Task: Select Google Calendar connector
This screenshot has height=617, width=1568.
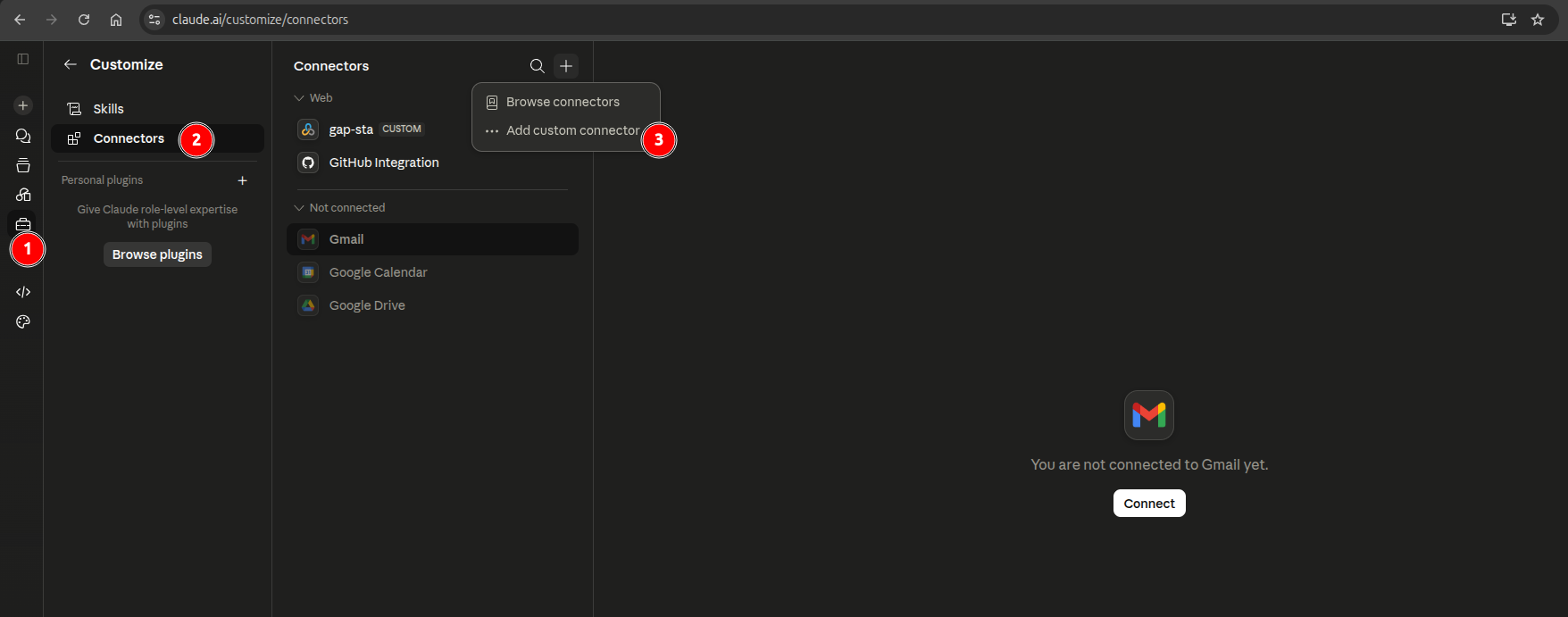Action: point(432,272)
